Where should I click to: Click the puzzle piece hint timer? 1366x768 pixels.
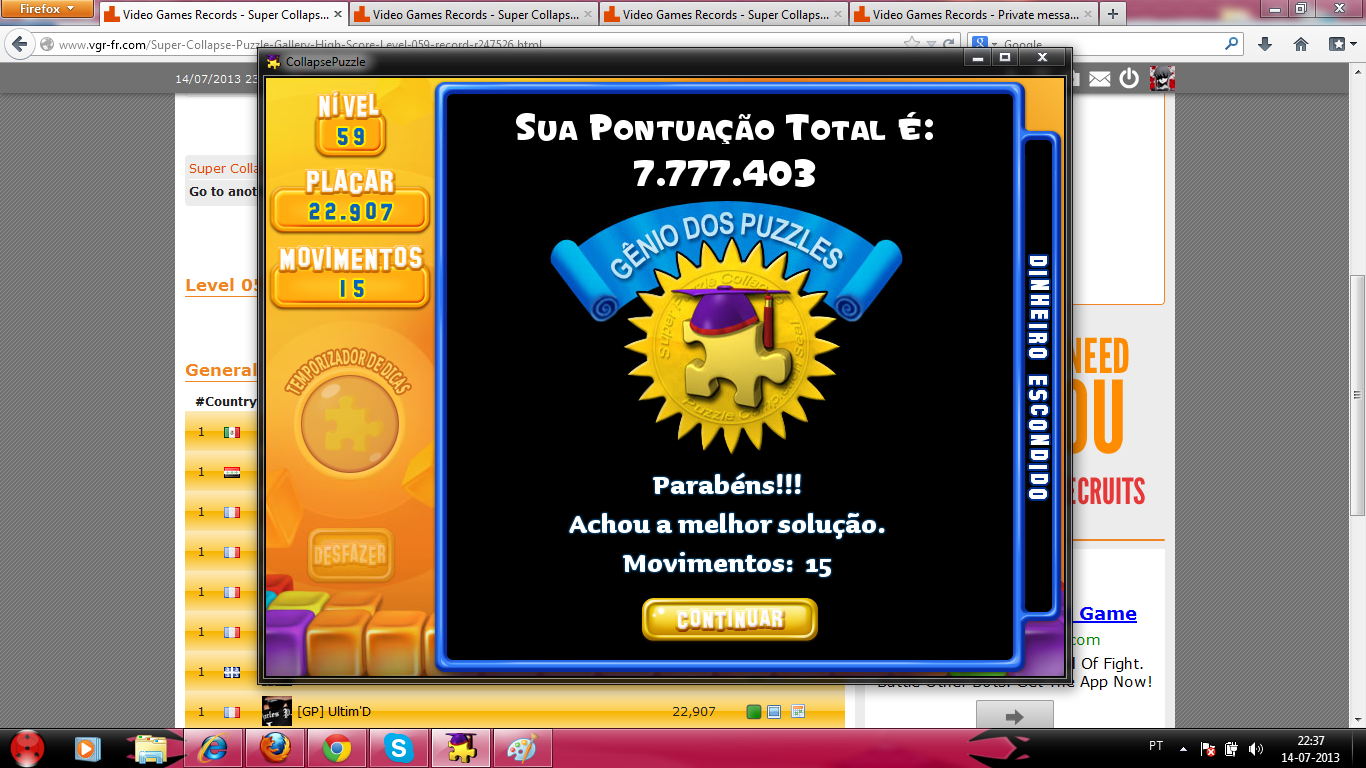click(x=349, y=424)
